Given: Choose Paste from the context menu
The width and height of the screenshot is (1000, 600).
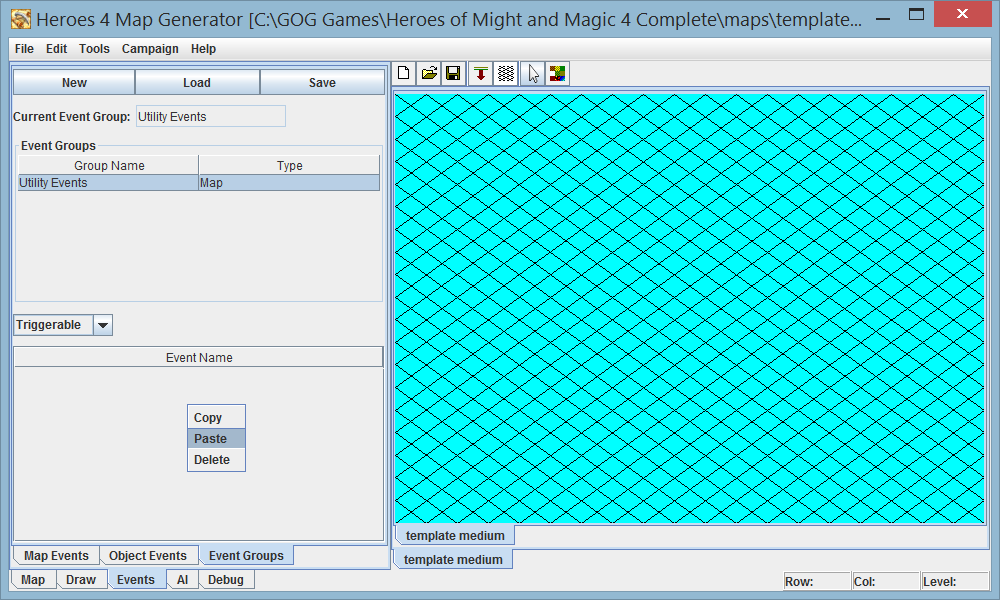Looking at the screenshot, I should pos(216,439).
